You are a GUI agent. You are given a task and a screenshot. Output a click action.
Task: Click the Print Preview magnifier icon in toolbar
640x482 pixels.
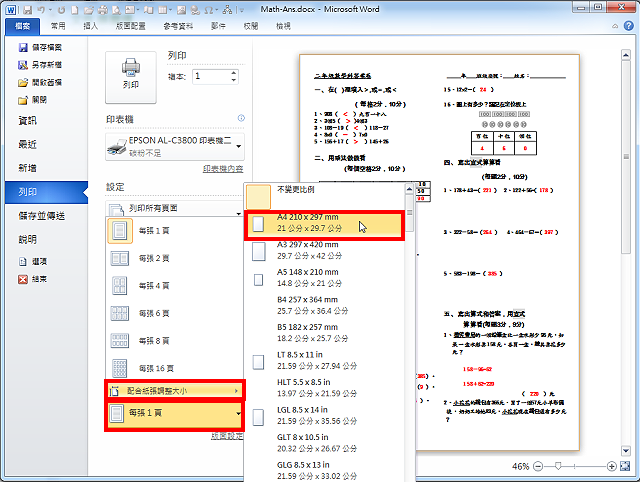pyautogui.click(x=116, y=10)
